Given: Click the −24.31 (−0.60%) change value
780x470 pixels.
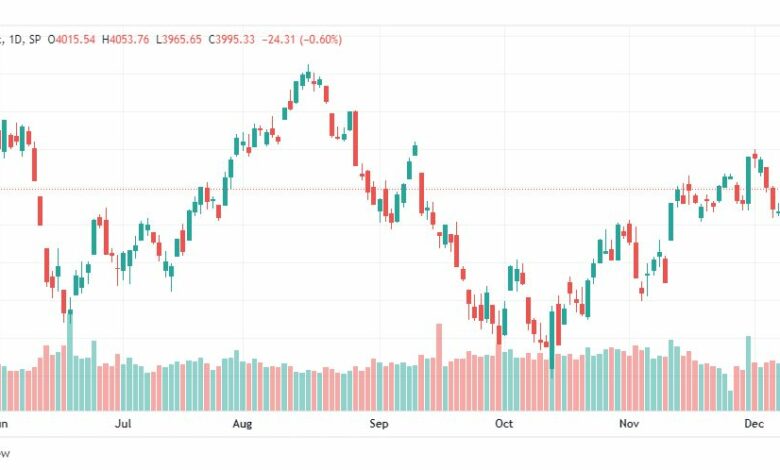Looking at the screenshot, I should pos(301,39).
